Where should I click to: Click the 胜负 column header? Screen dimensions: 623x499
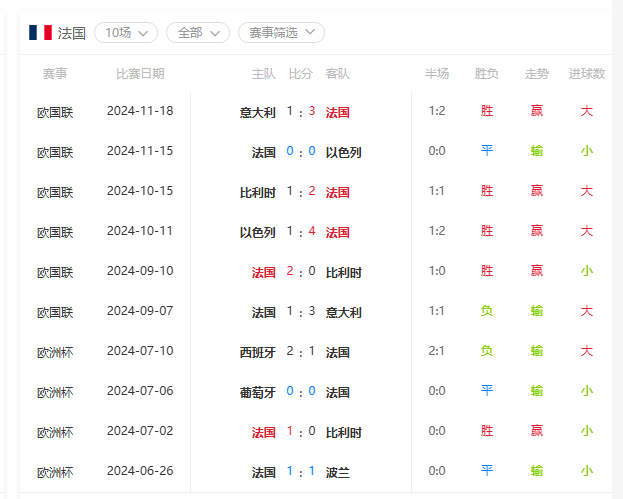(x=486, y=73)
